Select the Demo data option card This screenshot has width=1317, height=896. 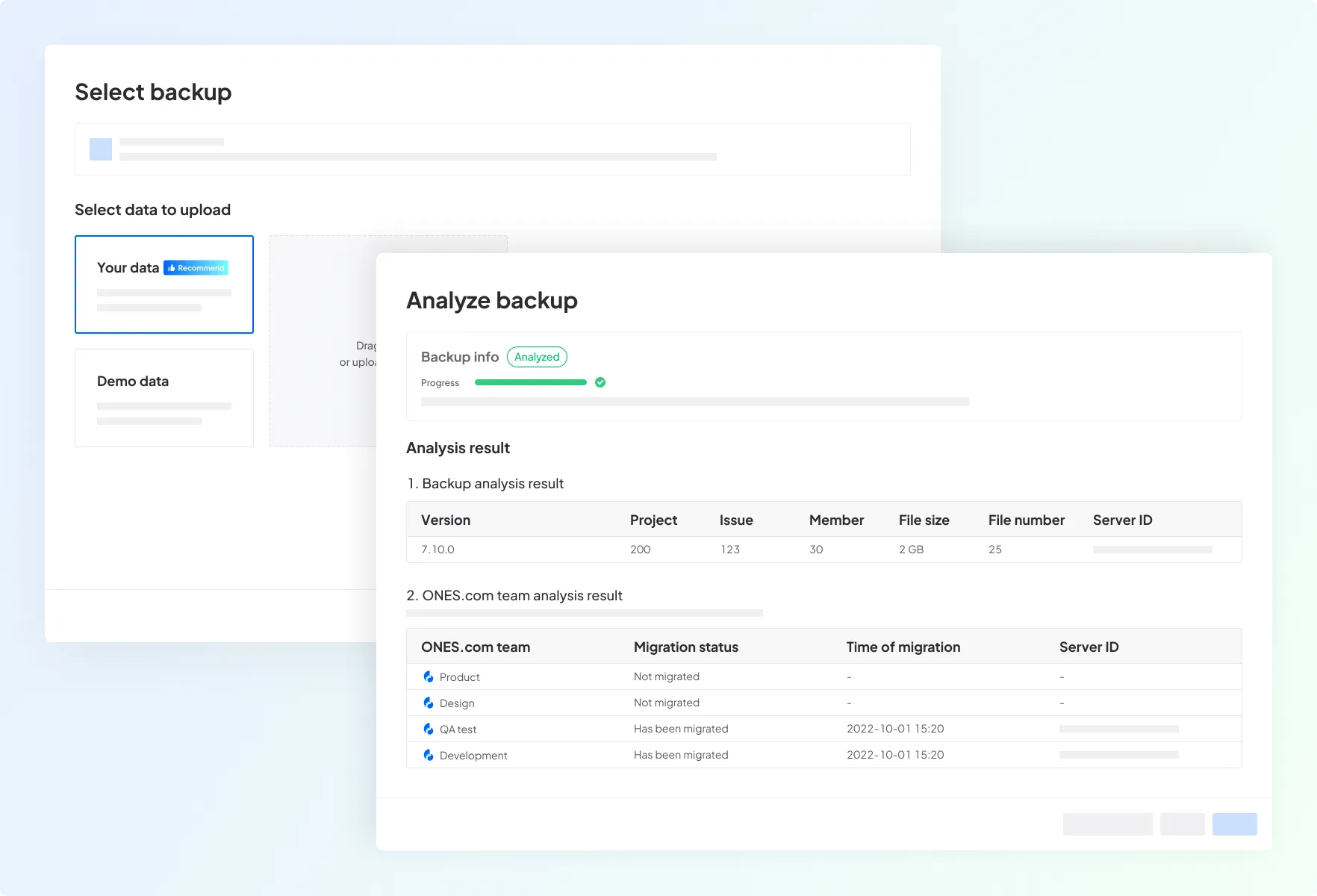click(164, 398)
